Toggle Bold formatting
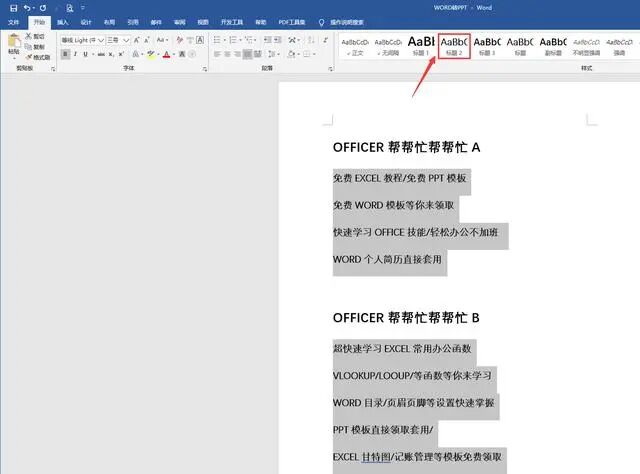Viewport: 640px width, 474px height. 65,54
